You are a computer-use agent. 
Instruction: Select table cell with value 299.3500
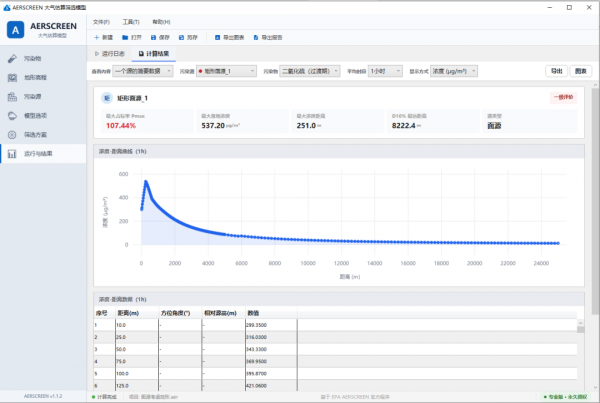271,325
